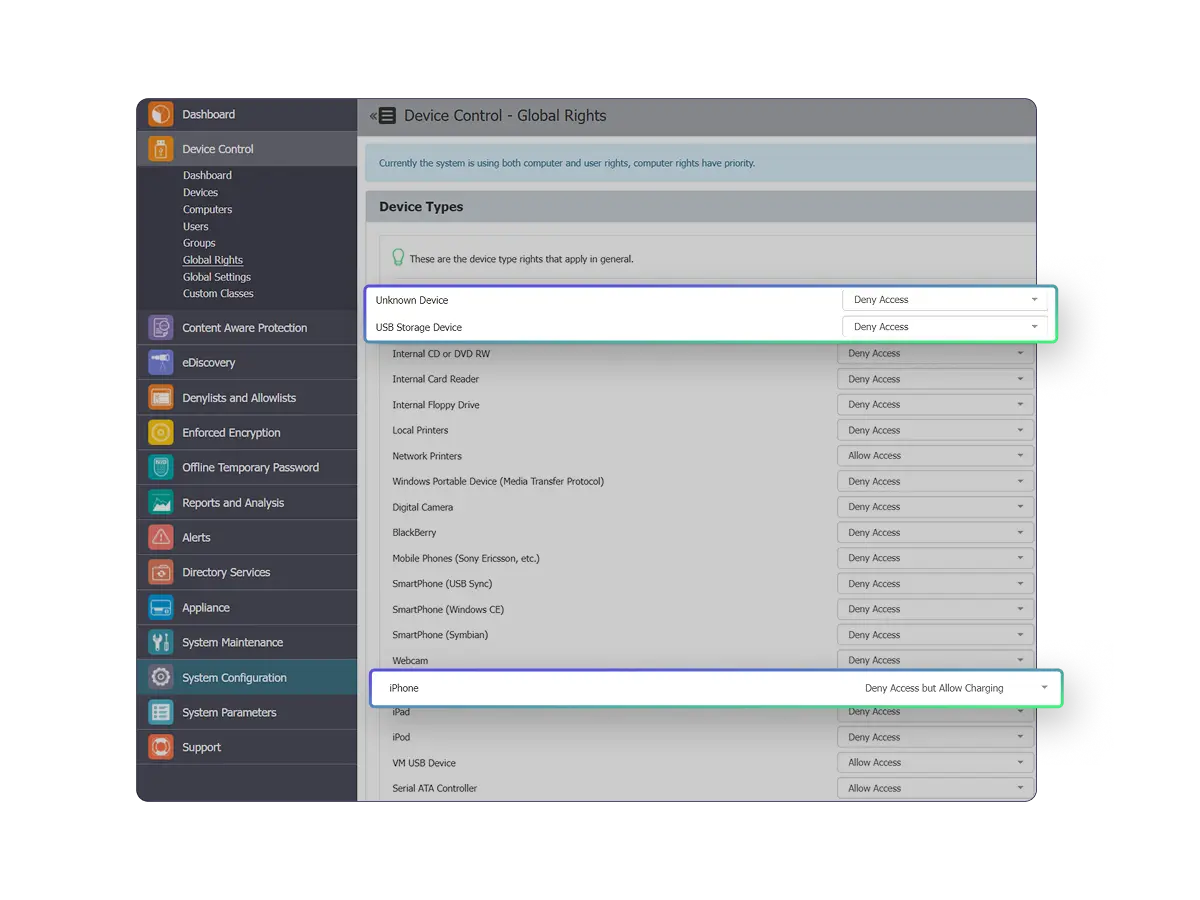Open the SmartPhone (Windows CE) dropdown
The width and height of the screenshot is (1200, 900).
pyautogui.click(x=935, y=609)
